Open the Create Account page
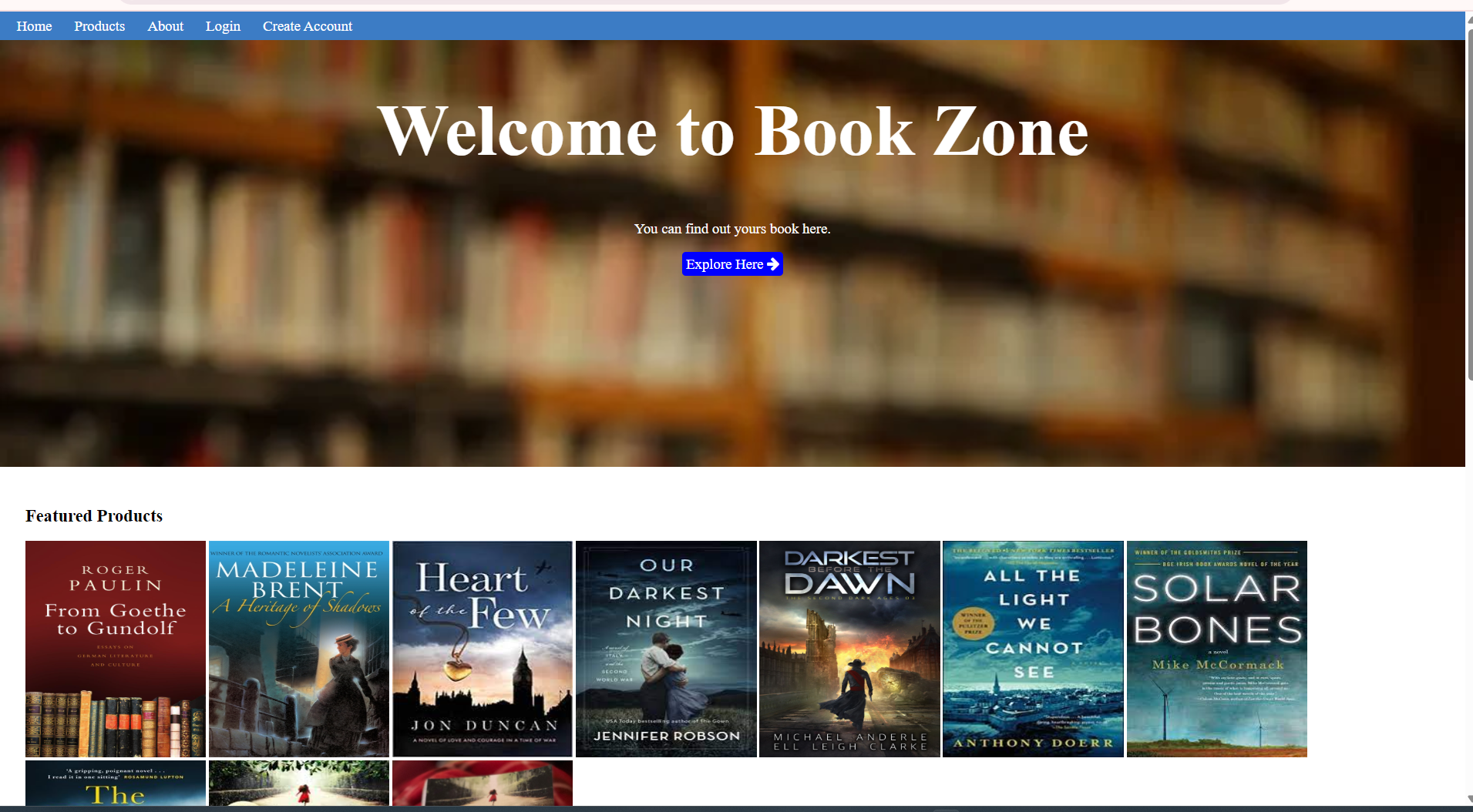Screen dimensions: 1473x812 coord(307,26)
